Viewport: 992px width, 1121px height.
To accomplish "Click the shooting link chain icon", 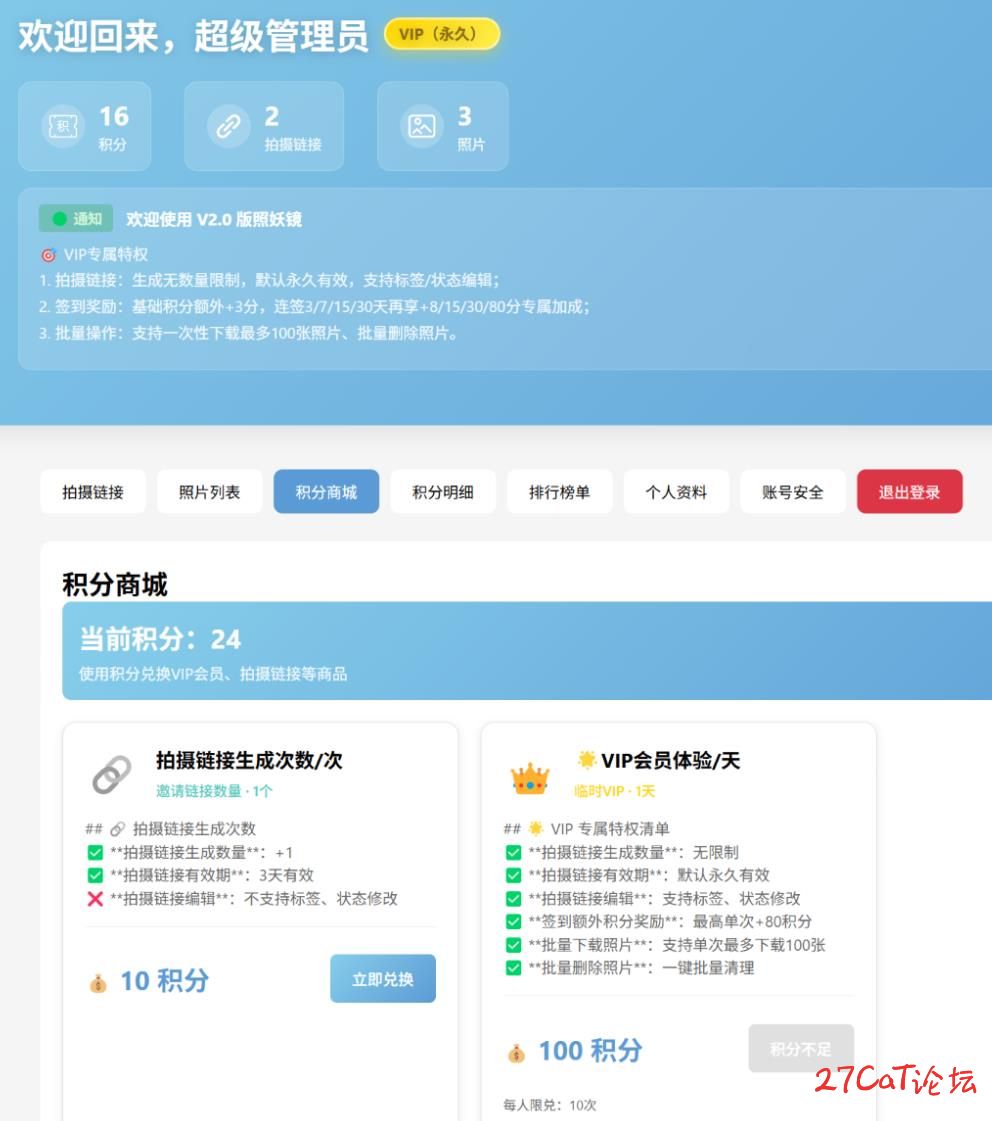I will (228, 126).
